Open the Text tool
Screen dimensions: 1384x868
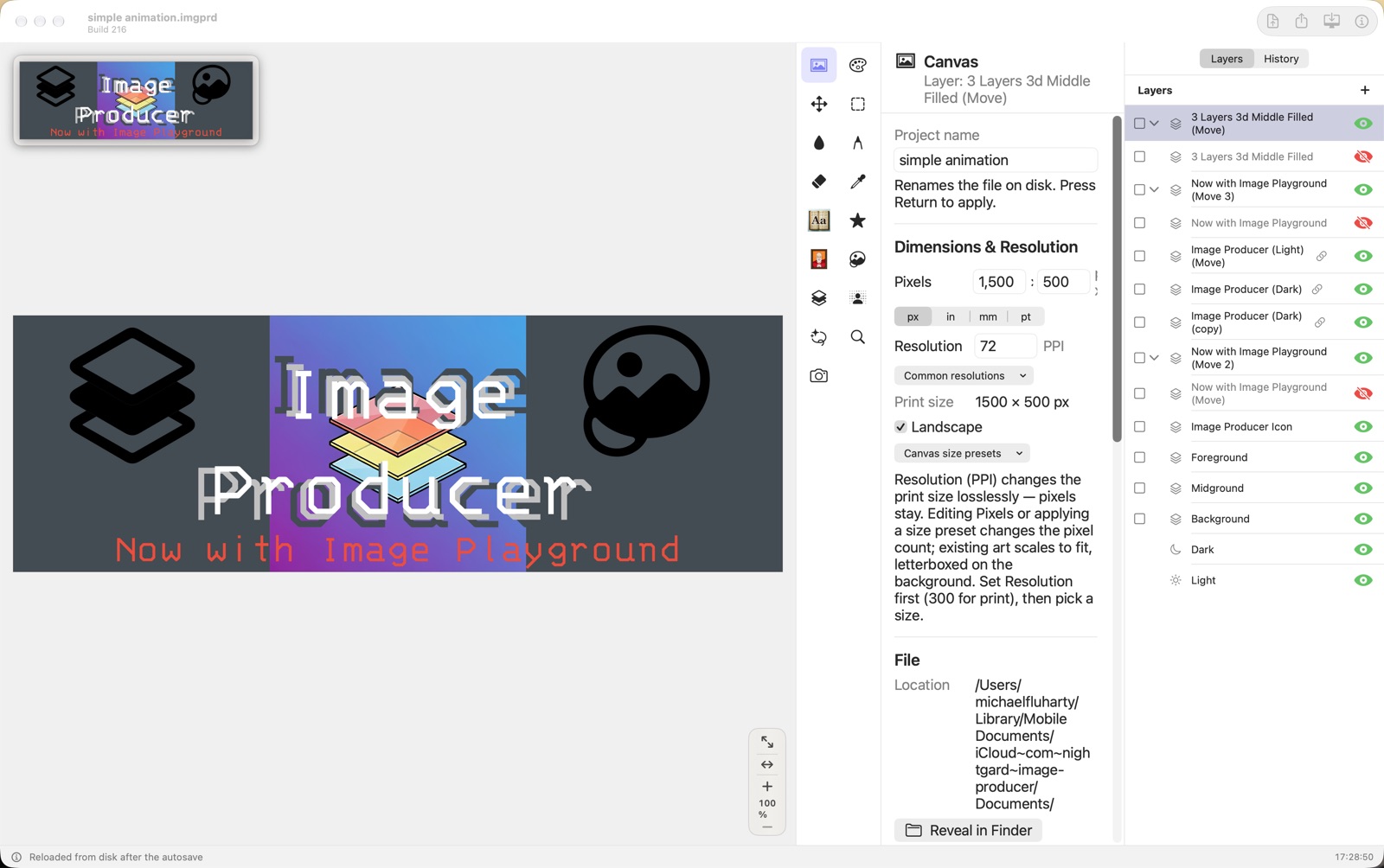[x=818, y=220]
